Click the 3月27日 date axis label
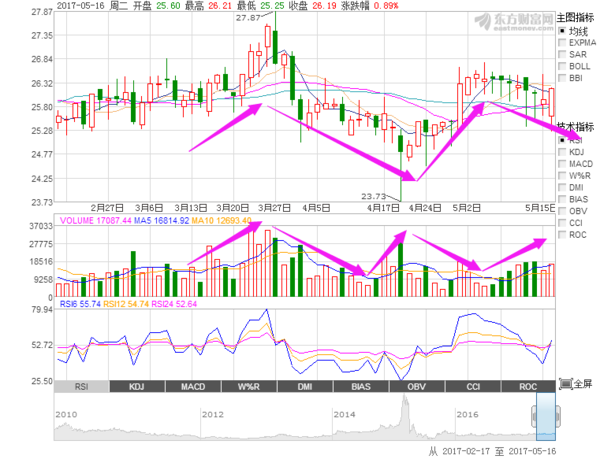 (x=274, y=208)
